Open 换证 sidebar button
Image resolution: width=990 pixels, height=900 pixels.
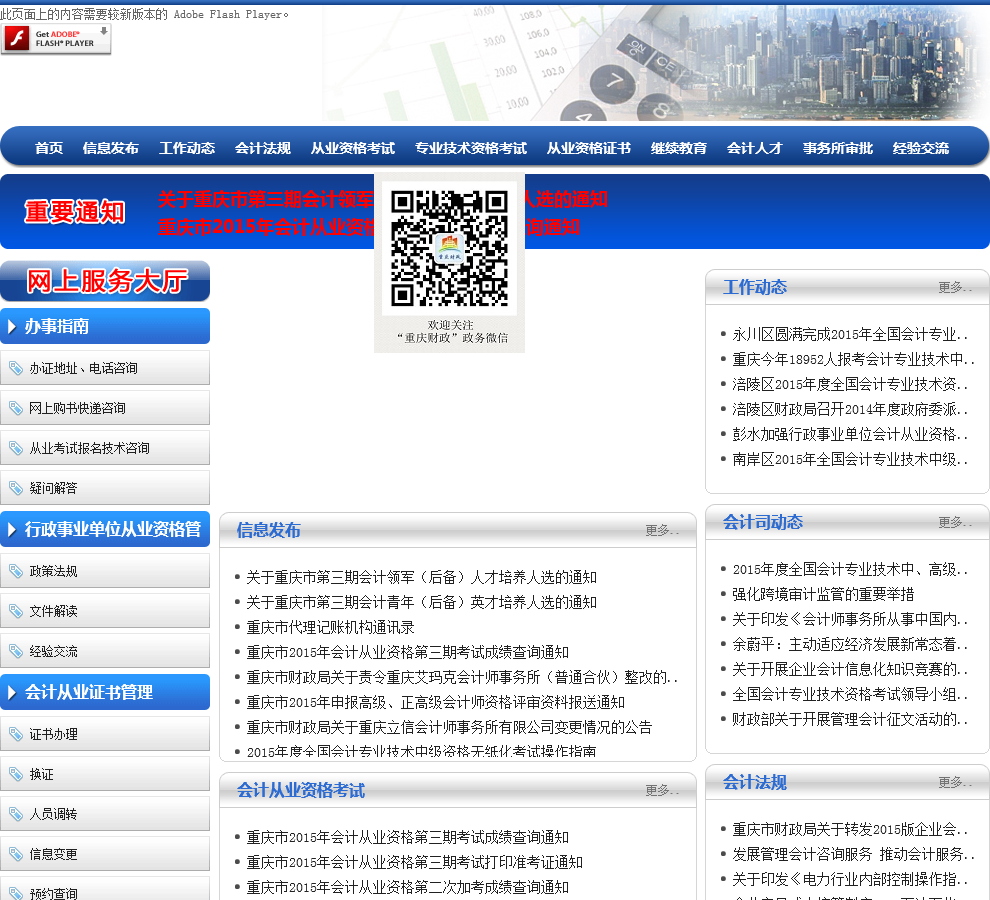pyautogui.click(x=105, y=774)
